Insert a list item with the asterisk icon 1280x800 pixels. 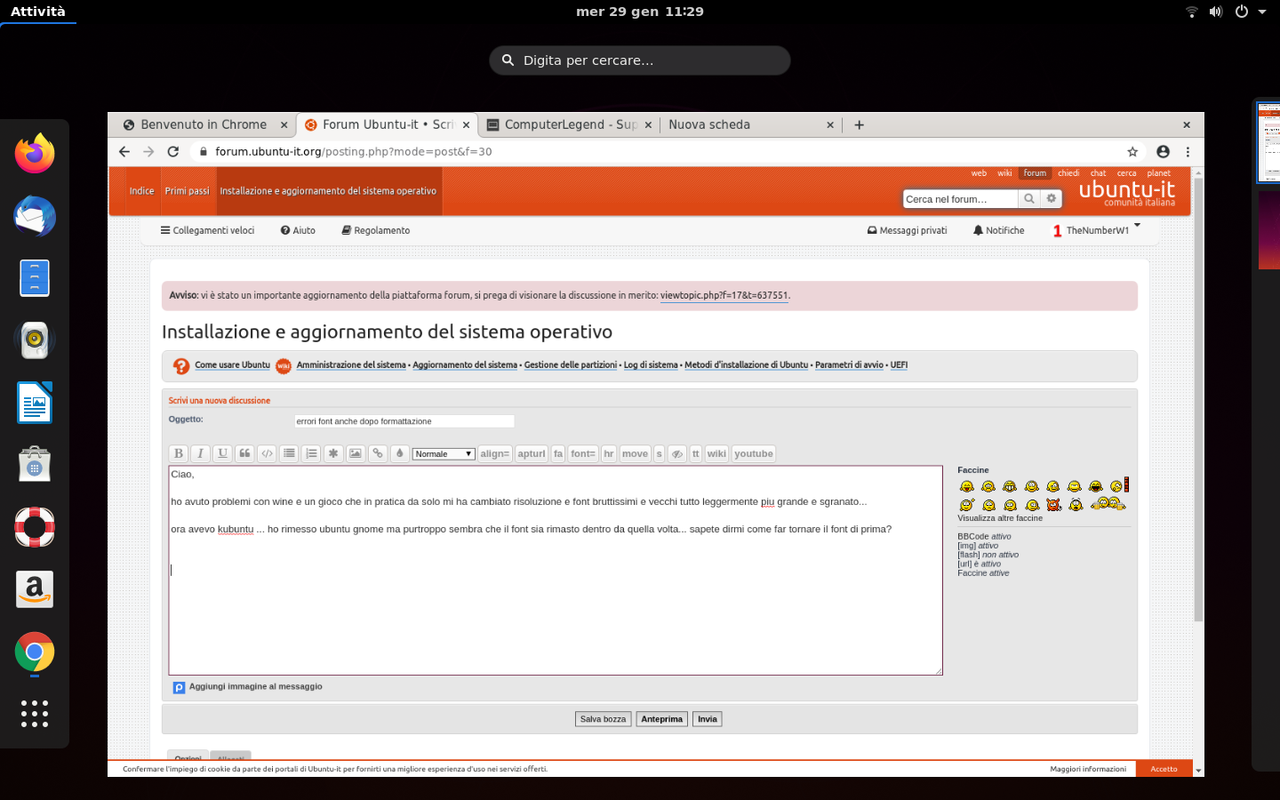point(333,453)
